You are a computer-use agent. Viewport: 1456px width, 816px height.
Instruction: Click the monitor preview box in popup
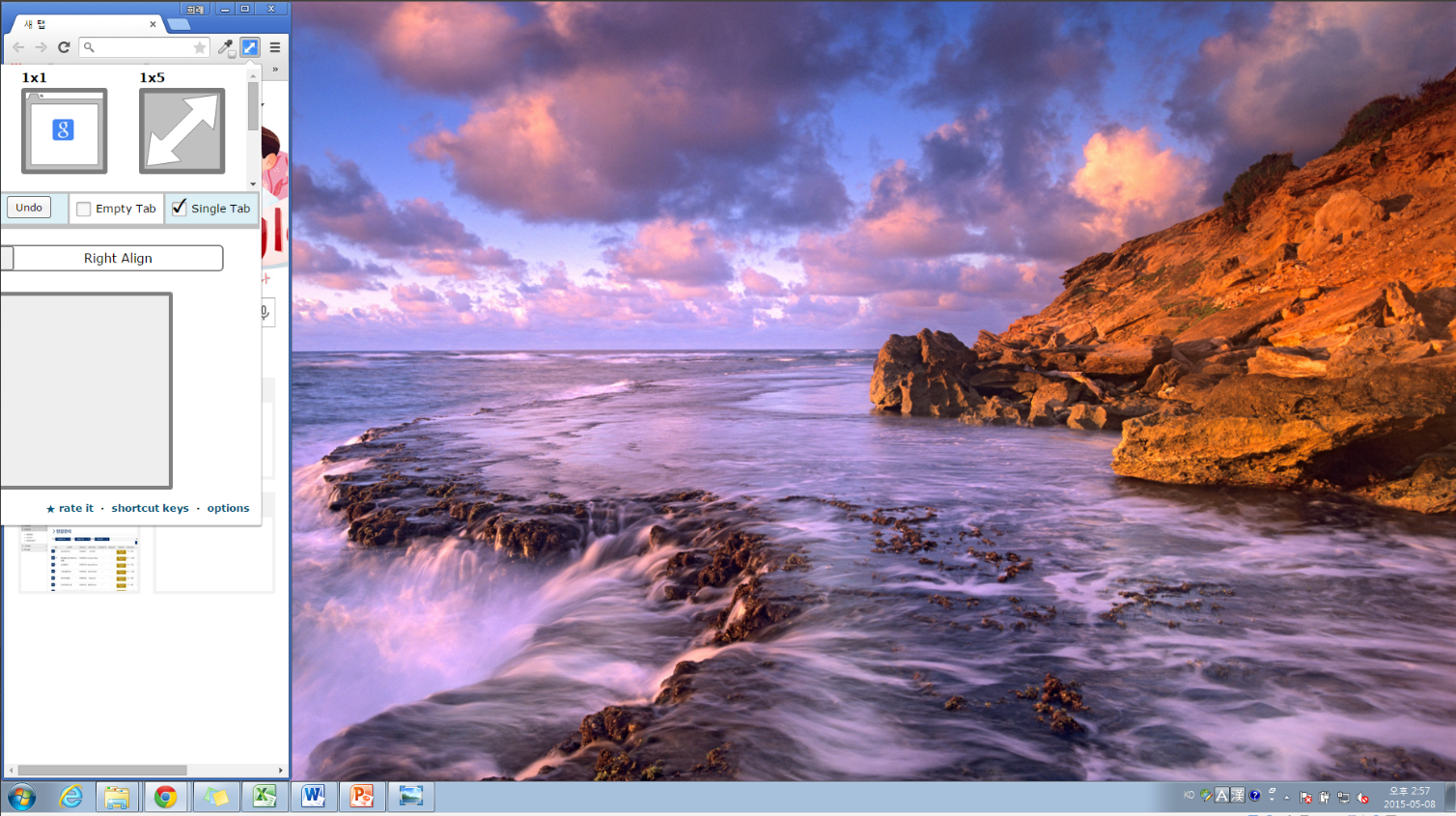[x=86, y=390]
